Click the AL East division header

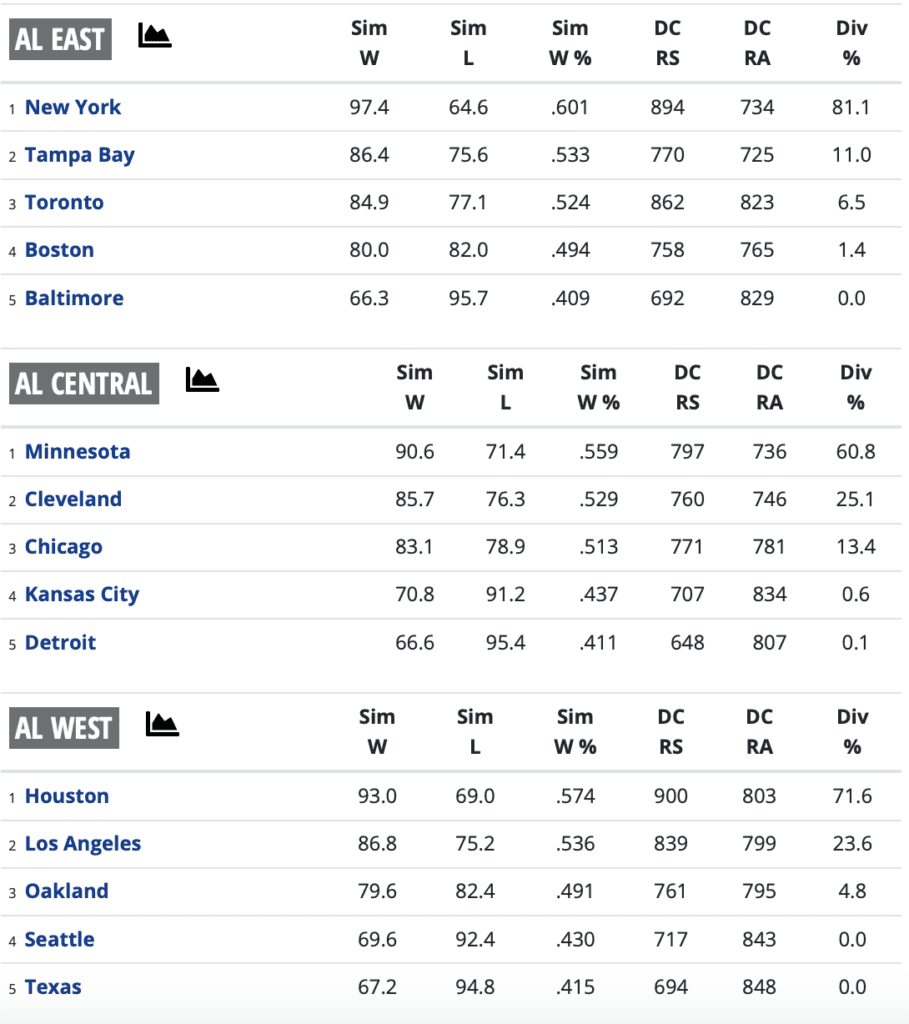pyautogui.click(x=60, y=39)
